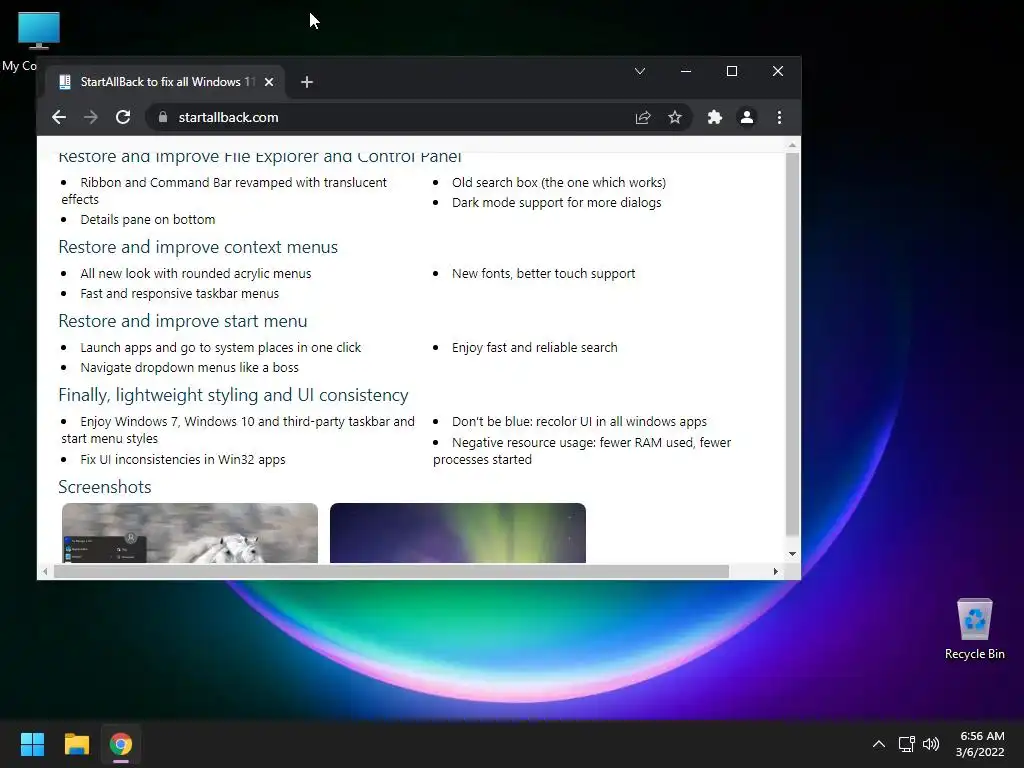Click the scroll down arrow of the page
This screenshot has height=768, width=1024.
[x=792, y=554]
